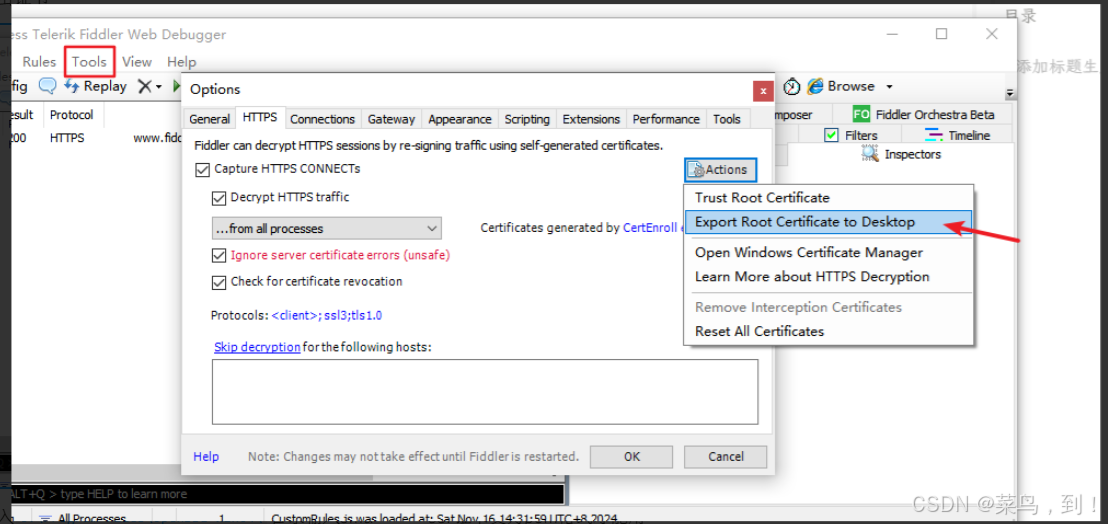
Task: Click the Cancel button
Action: click(725, 457)
